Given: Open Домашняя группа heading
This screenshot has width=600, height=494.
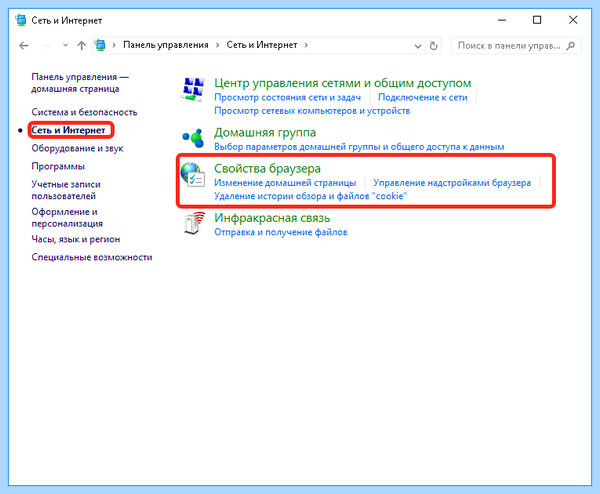Looking at the screenshot, I should point(265,133).
